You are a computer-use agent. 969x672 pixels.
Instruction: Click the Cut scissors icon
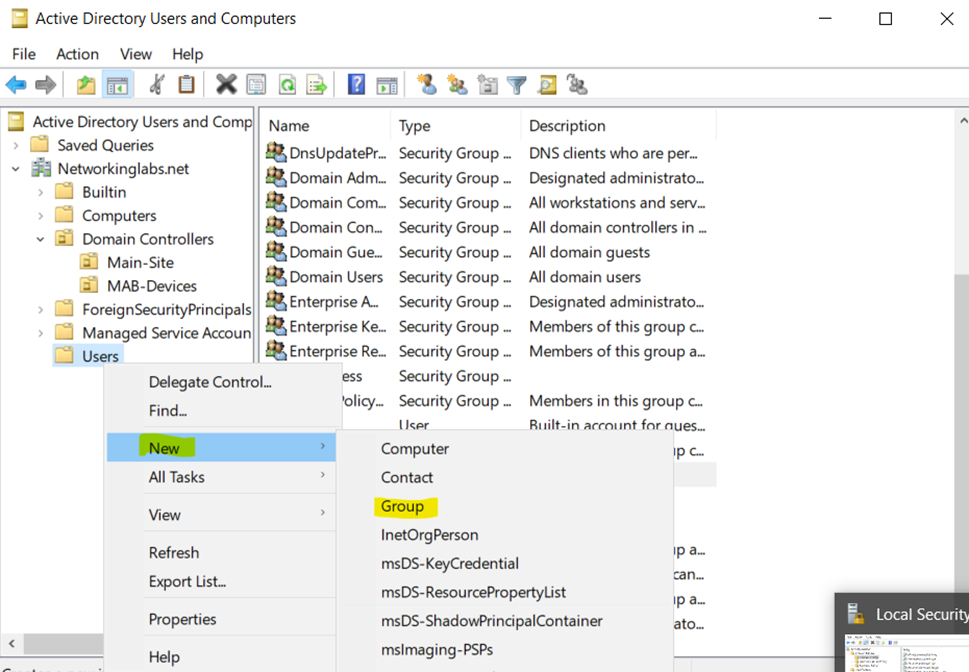tap(157, 85)
